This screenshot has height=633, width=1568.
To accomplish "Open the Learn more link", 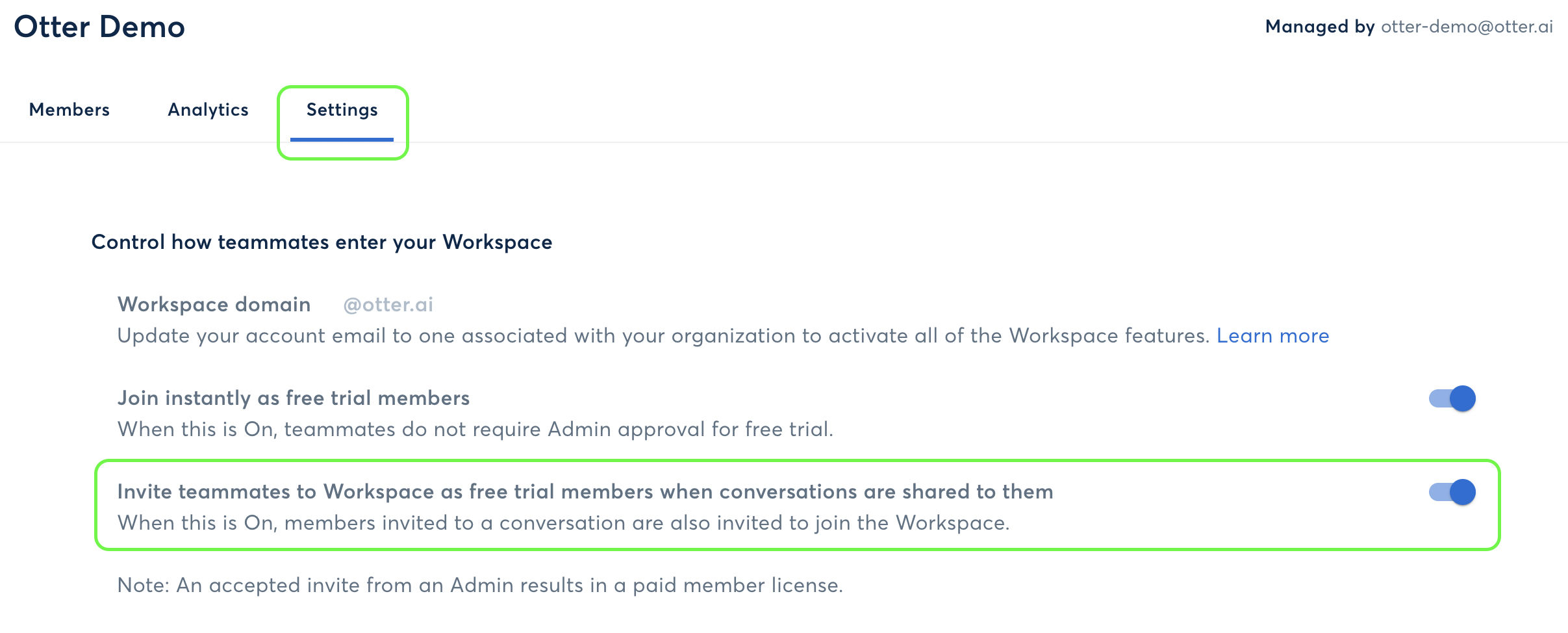I will (x=1272, y=336).
